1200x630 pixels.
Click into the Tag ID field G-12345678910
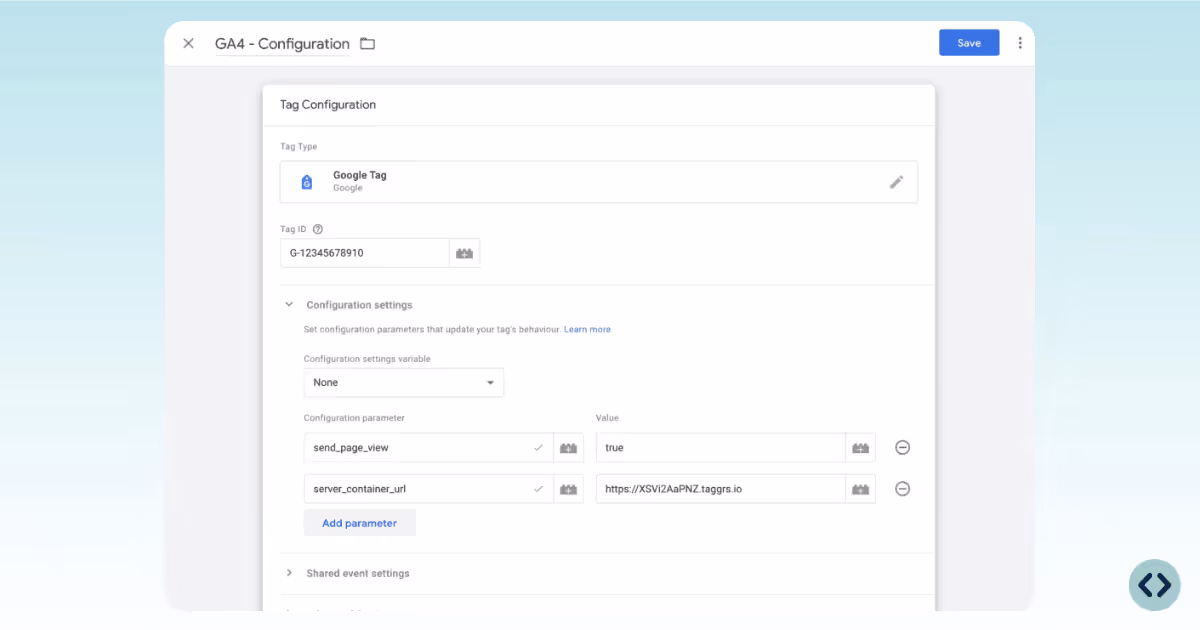coord(365,253)
